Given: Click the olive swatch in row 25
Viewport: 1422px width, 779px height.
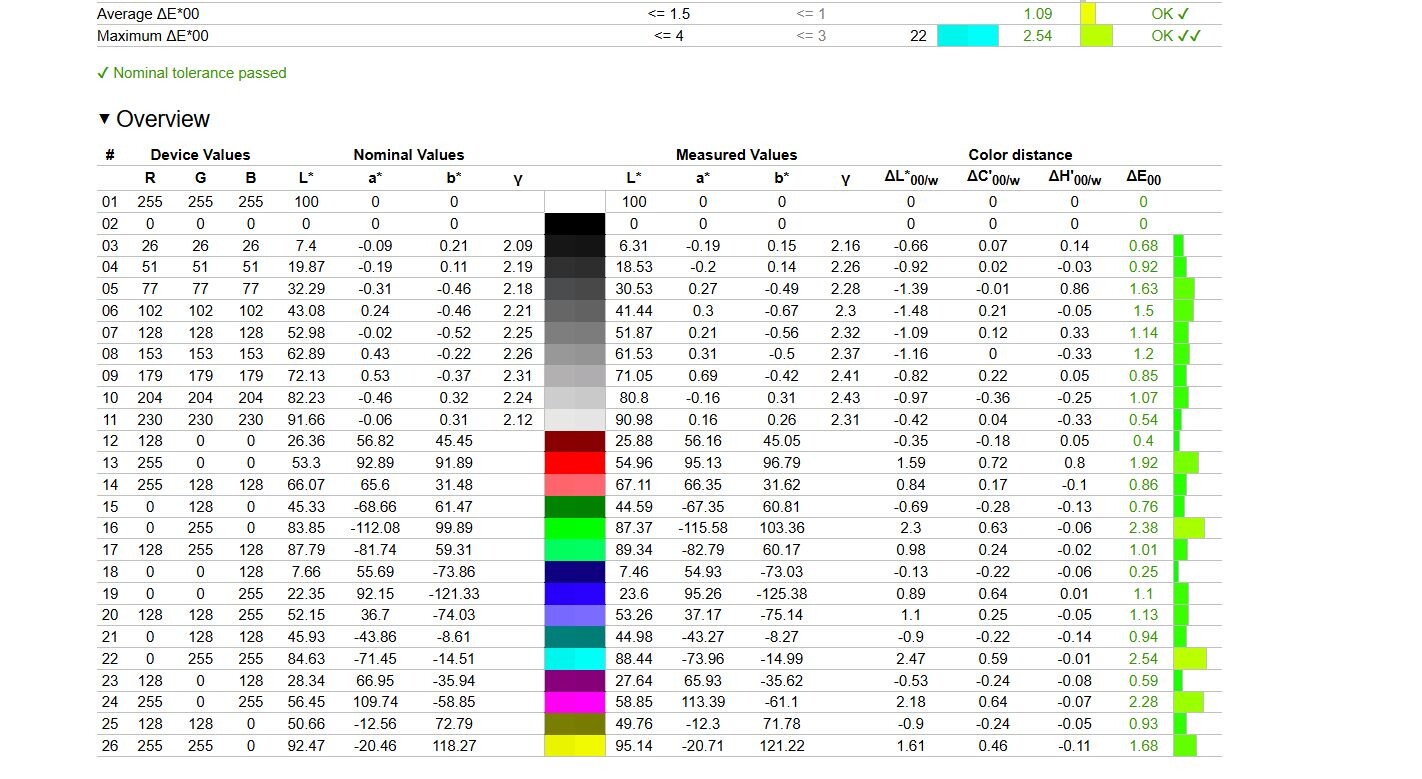Looking at the screenshot, I should point(575,724).
